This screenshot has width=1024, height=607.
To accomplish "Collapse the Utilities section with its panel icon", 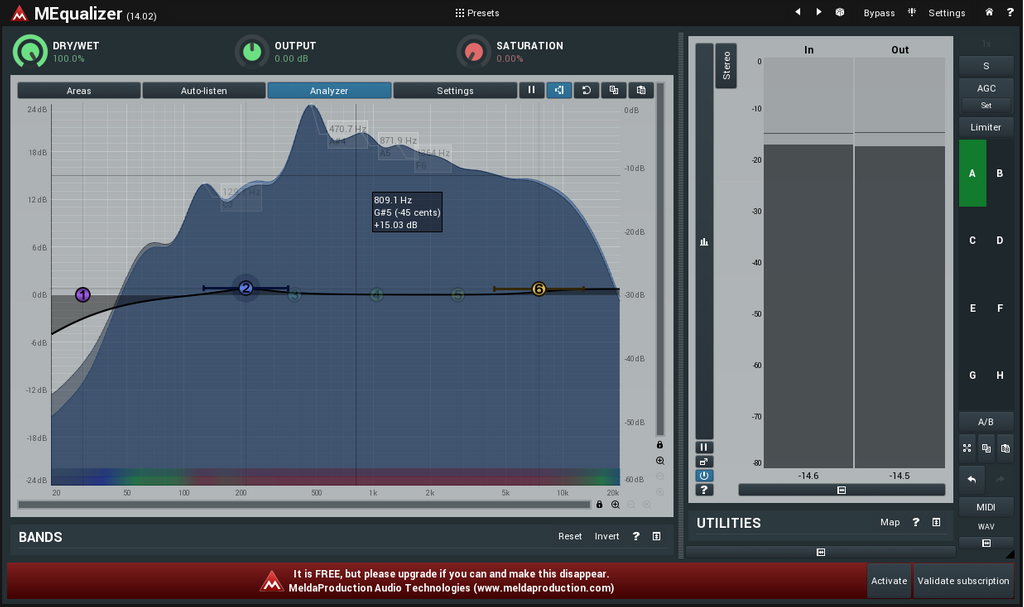I will point(936,522).
